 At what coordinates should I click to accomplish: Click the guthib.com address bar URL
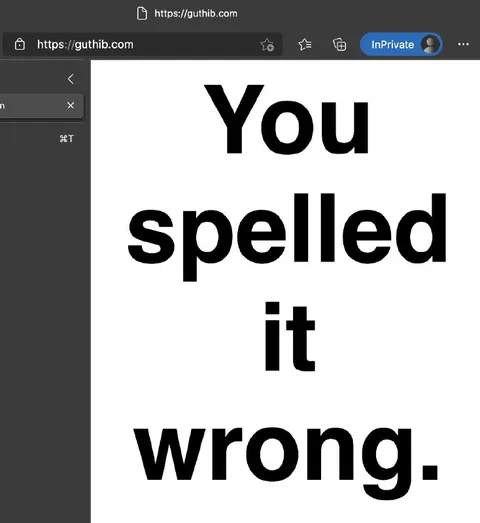(x=85, y=44)
